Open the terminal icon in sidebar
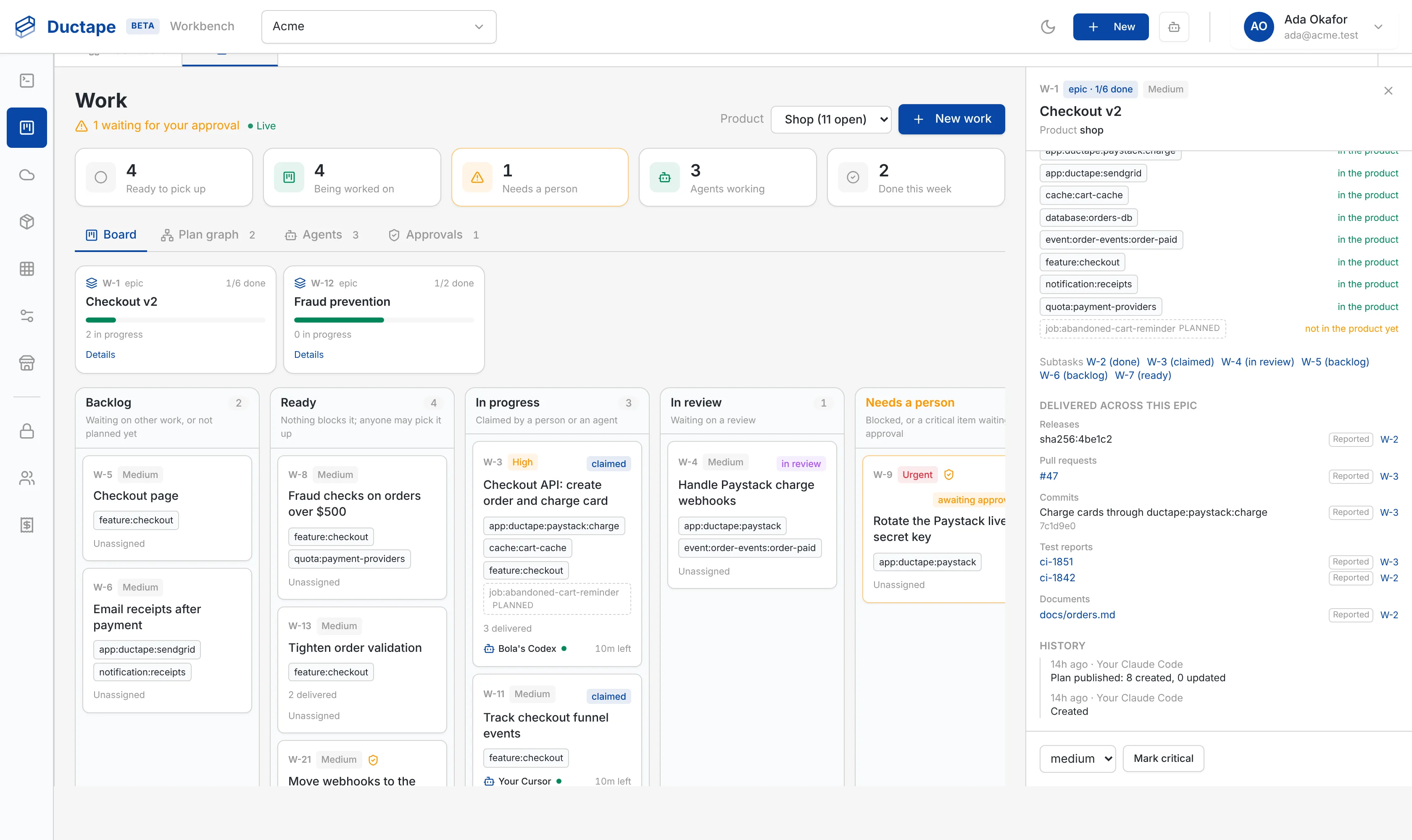Viewport: 1412px width, 840px height. tap(26, 80)
